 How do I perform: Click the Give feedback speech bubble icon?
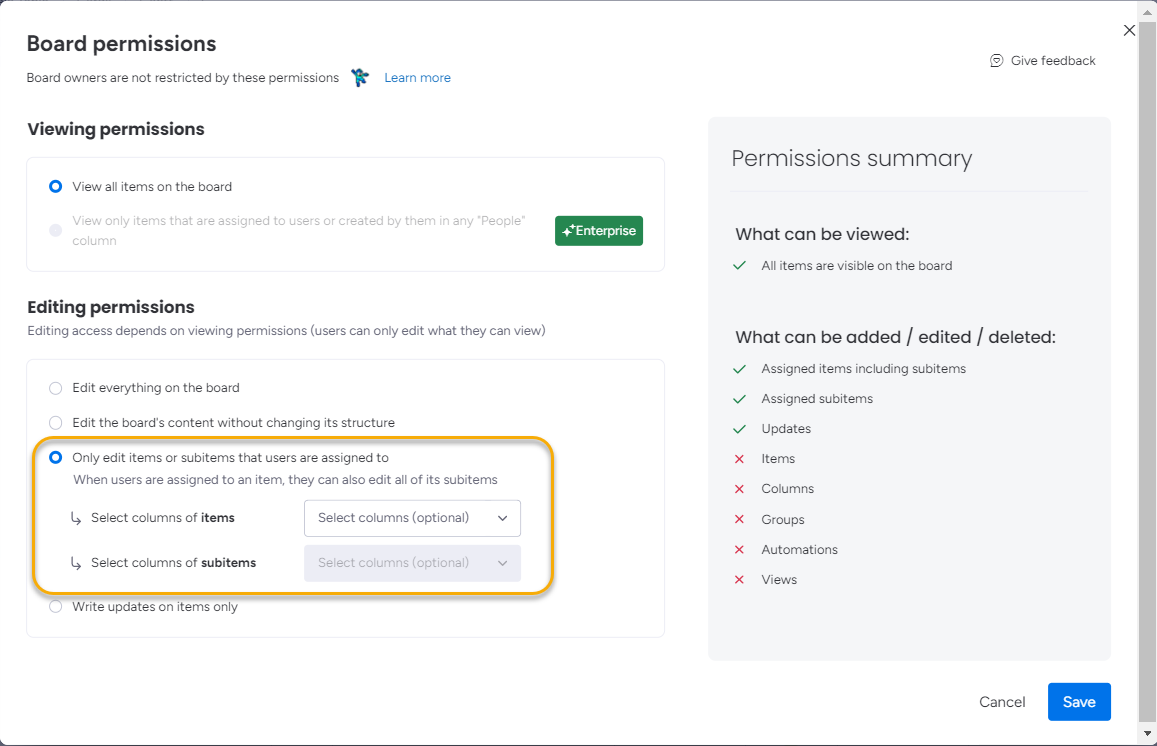996,61
